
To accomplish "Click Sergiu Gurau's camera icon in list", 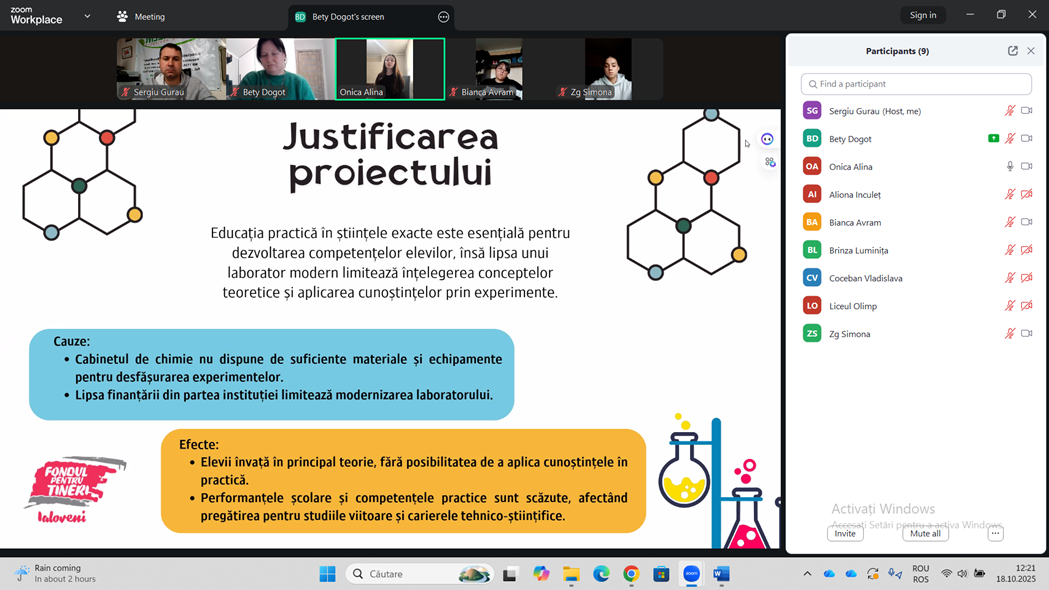I will tap(1026, 111).
